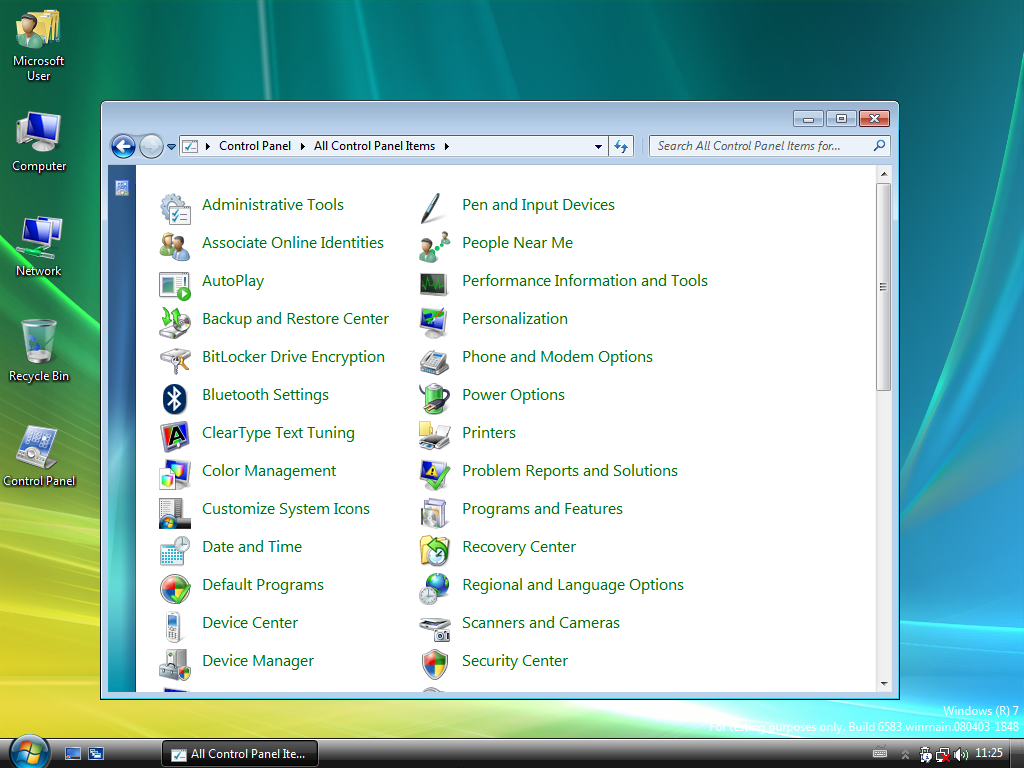Screen dimensions: 1024x768
Task: Open the AutoPlay icon
Action: coord(175,284)
